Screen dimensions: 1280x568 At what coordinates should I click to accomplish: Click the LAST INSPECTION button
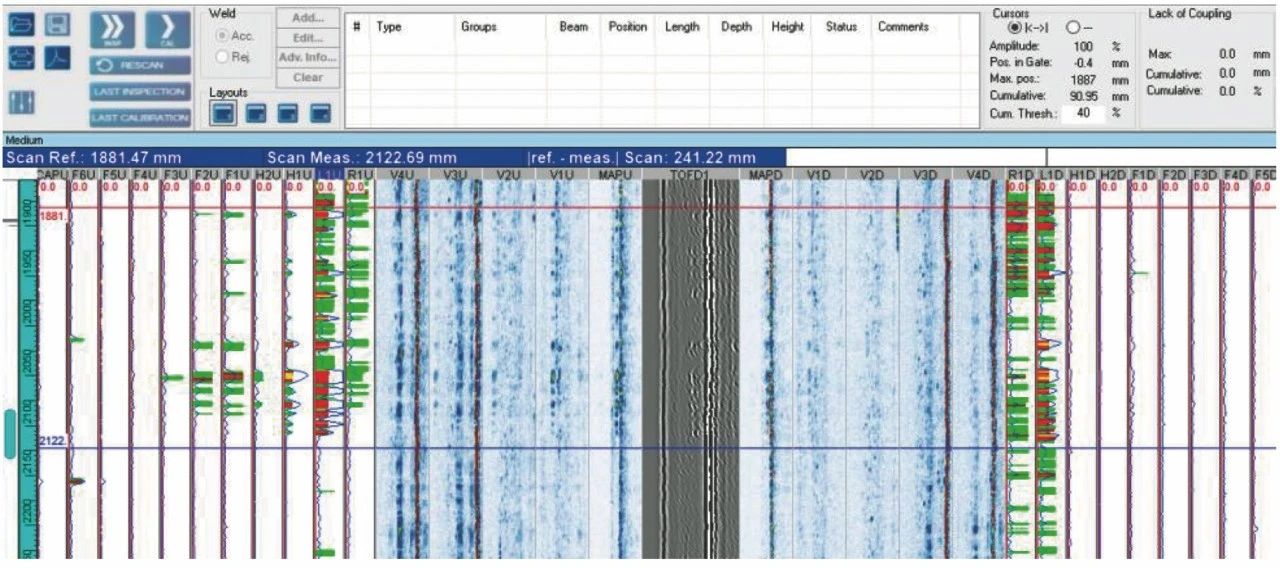[x=139, y=91]
